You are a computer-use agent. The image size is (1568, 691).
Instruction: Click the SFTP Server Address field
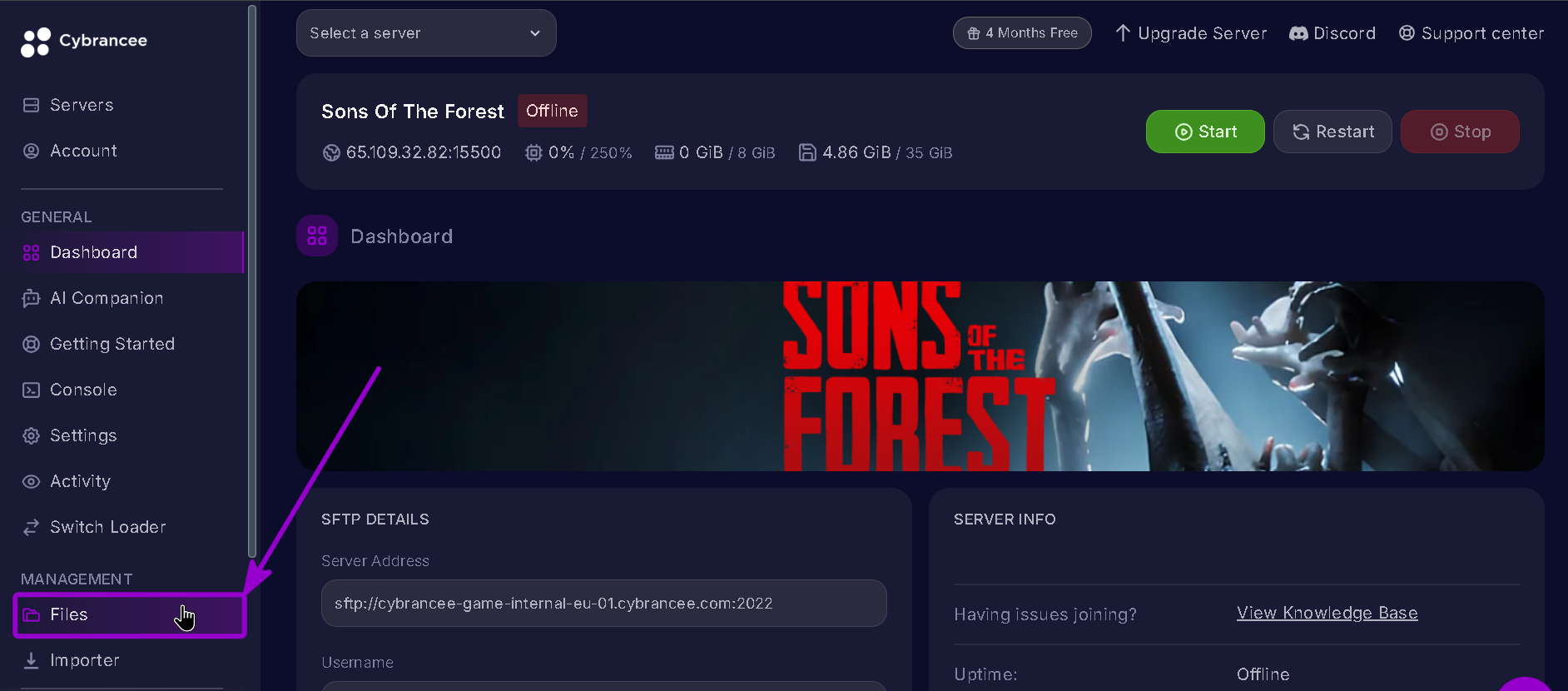pyautogui.click(x=604, y=603)
